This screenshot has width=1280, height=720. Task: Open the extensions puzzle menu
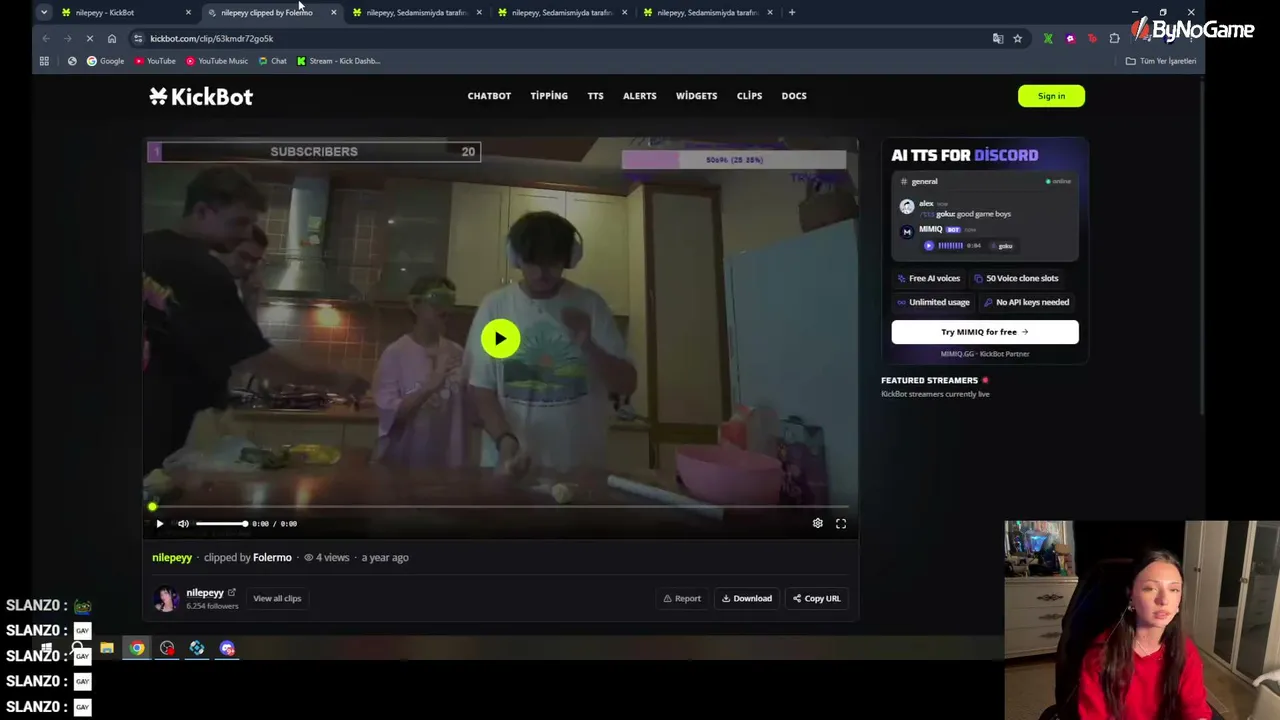click(x=1115, y=38)
